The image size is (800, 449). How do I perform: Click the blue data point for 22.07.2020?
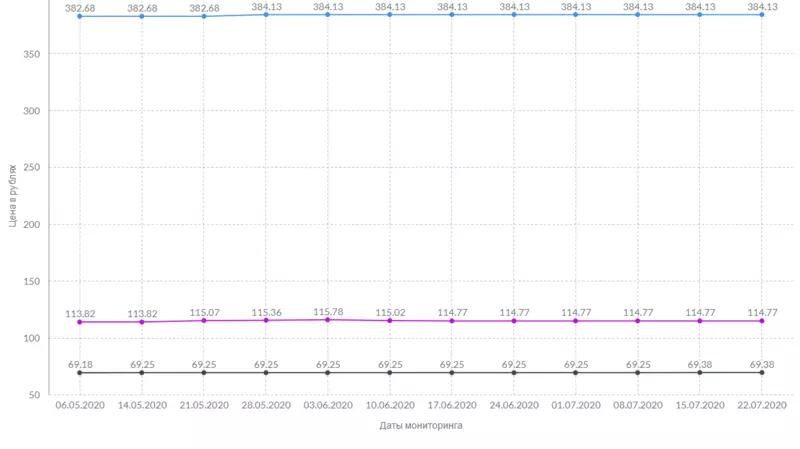coord(762,15)
